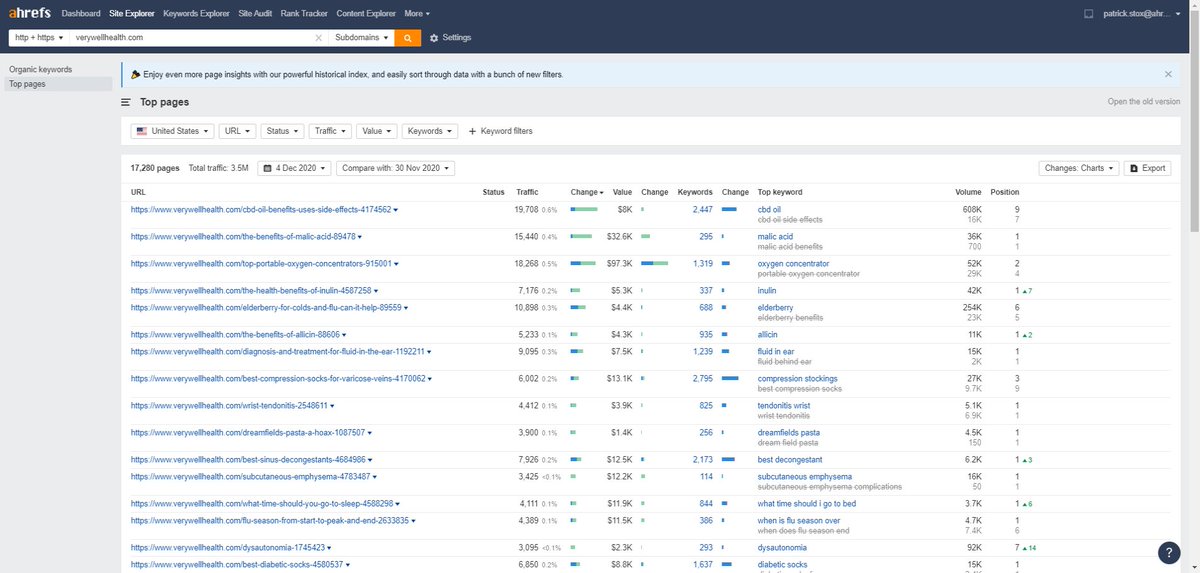
Task: Sort by the Volume column header
Action: click(967, 191)
